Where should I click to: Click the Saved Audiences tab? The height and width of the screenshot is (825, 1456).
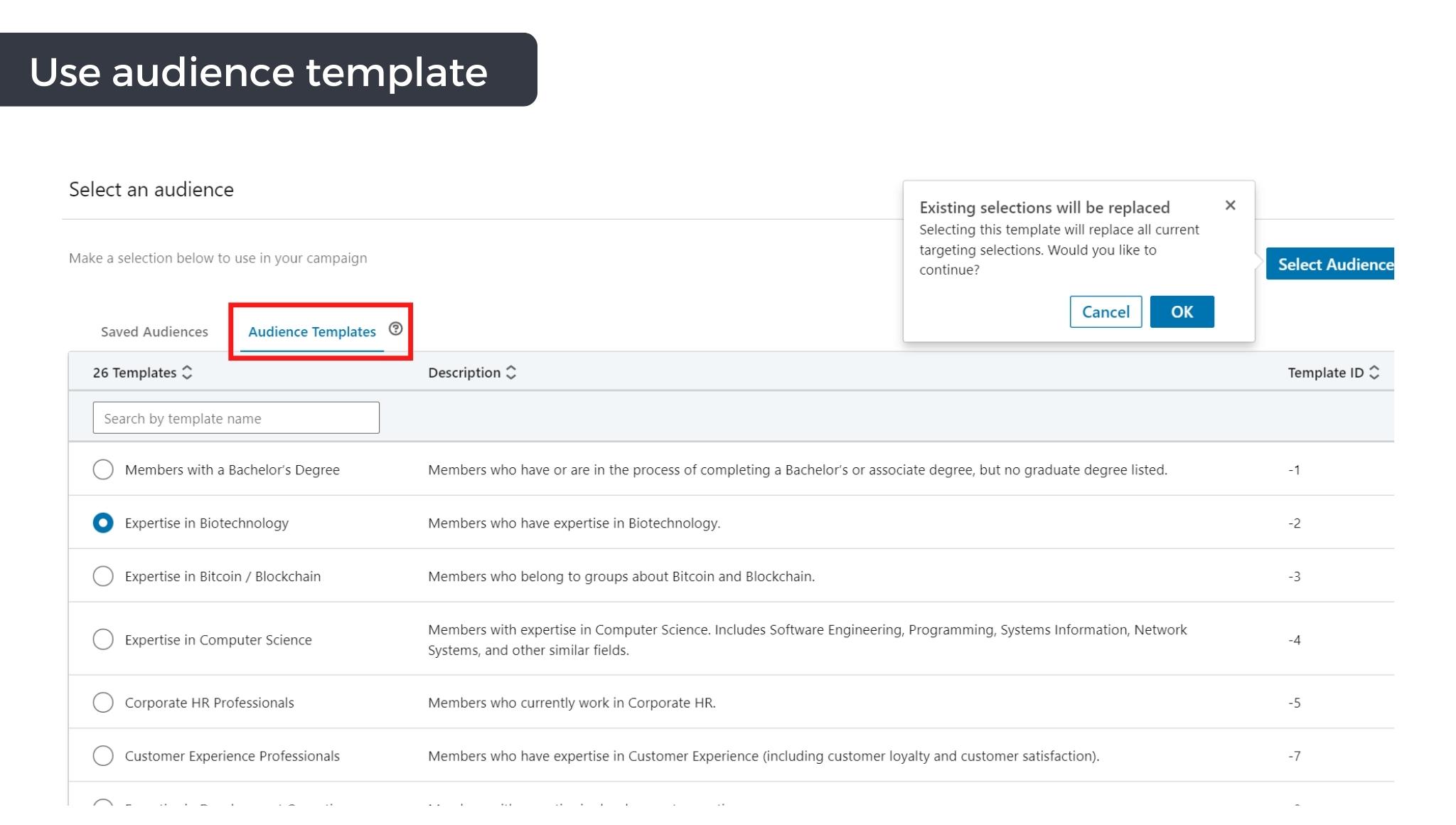click(154, 331)
